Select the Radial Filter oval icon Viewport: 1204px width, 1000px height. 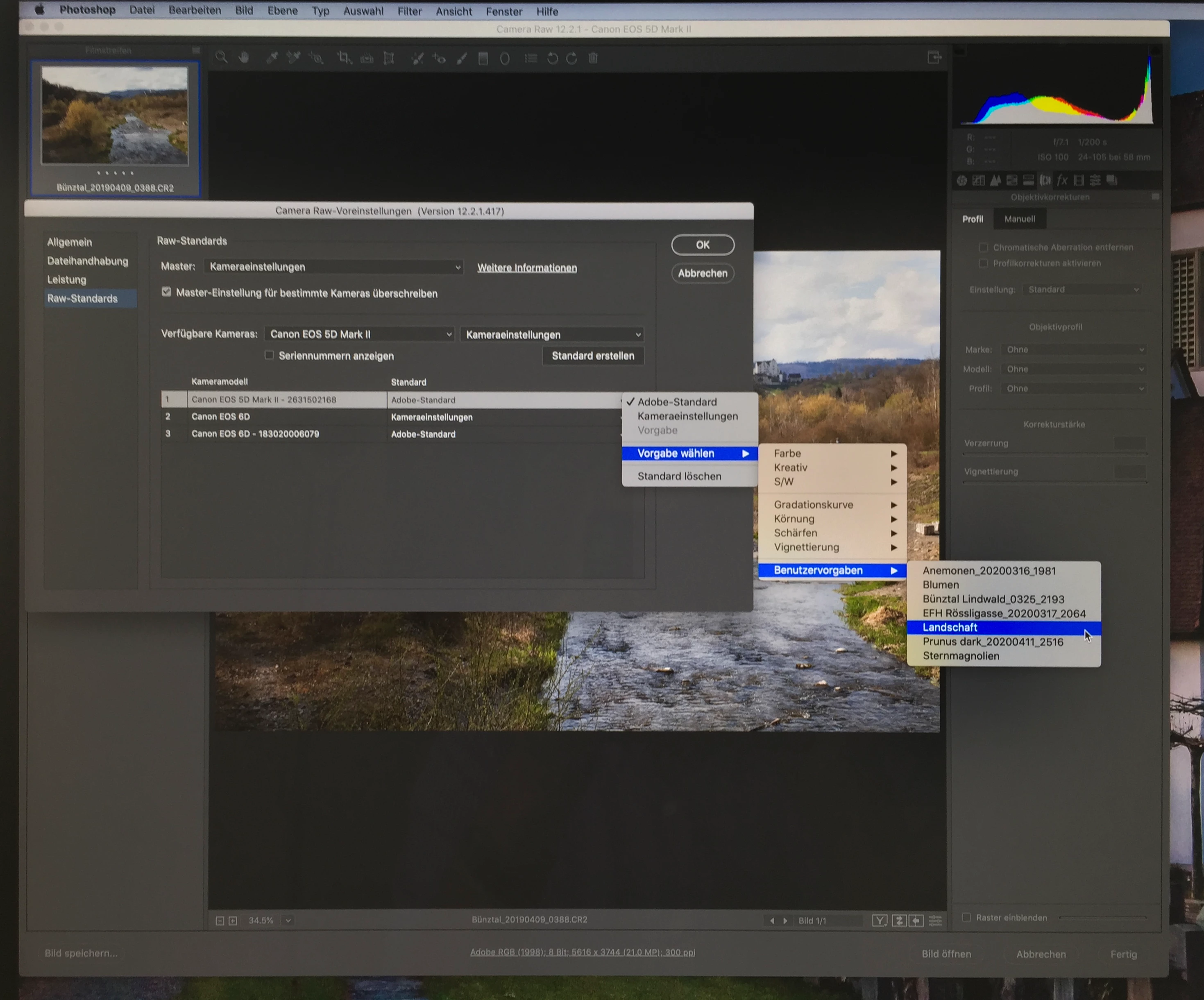click(505, 58)
